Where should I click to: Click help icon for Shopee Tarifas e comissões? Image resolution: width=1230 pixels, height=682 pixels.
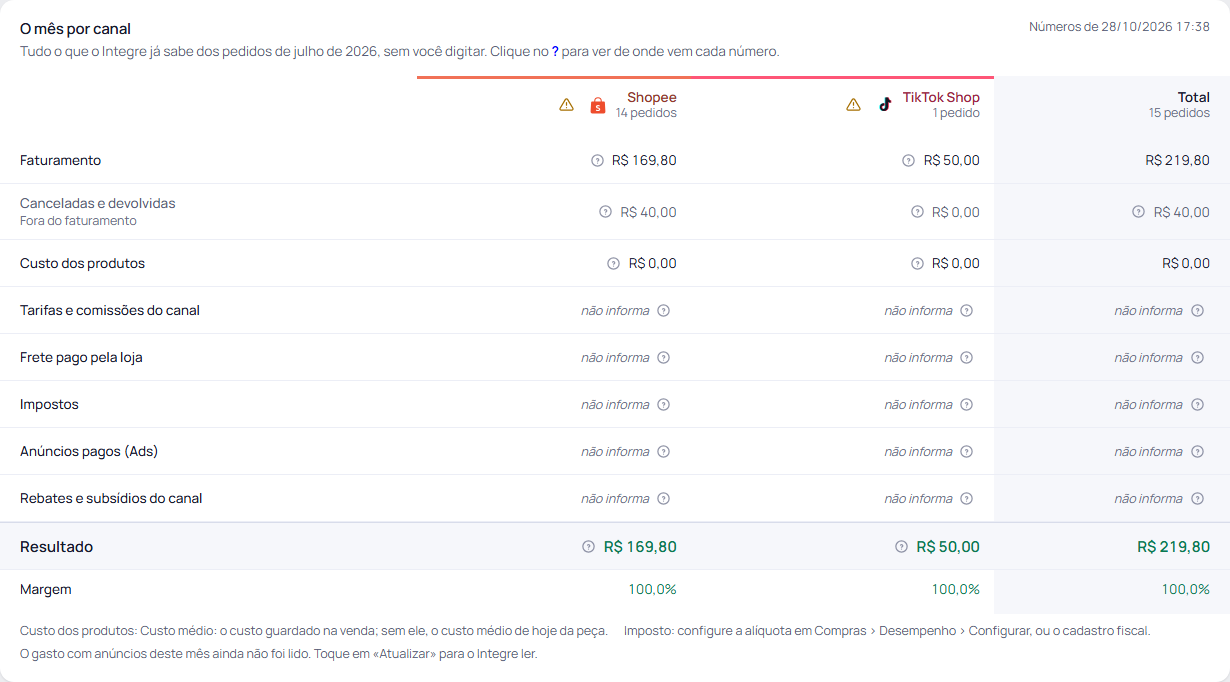(x=663, y=311)
